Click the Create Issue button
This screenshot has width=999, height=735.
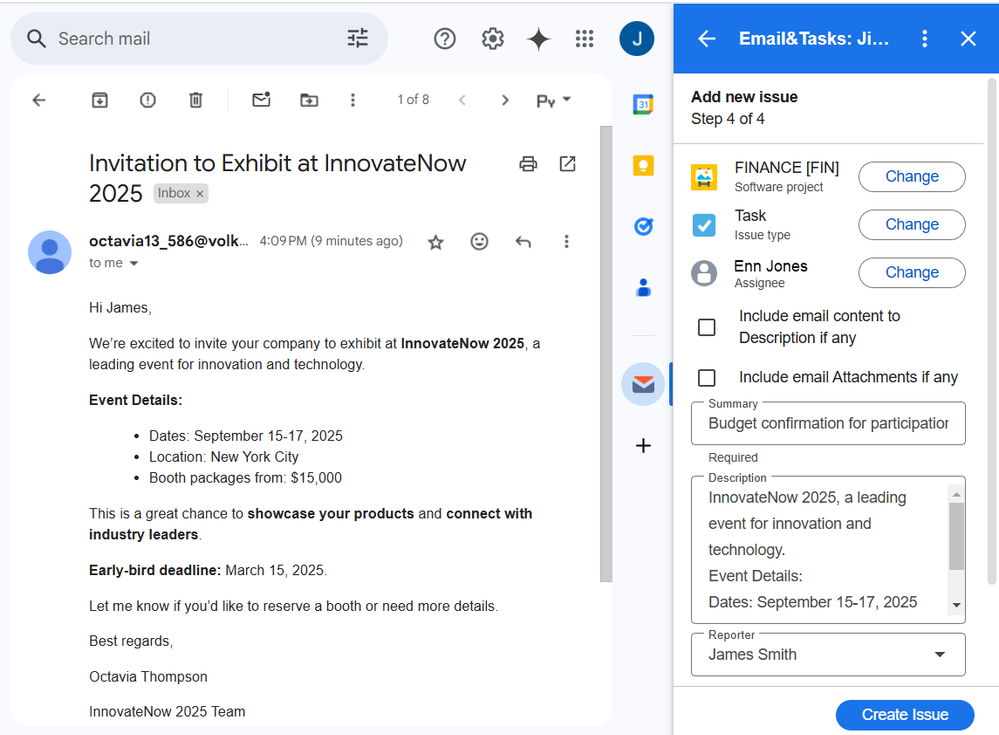click(x=905, y=715)
